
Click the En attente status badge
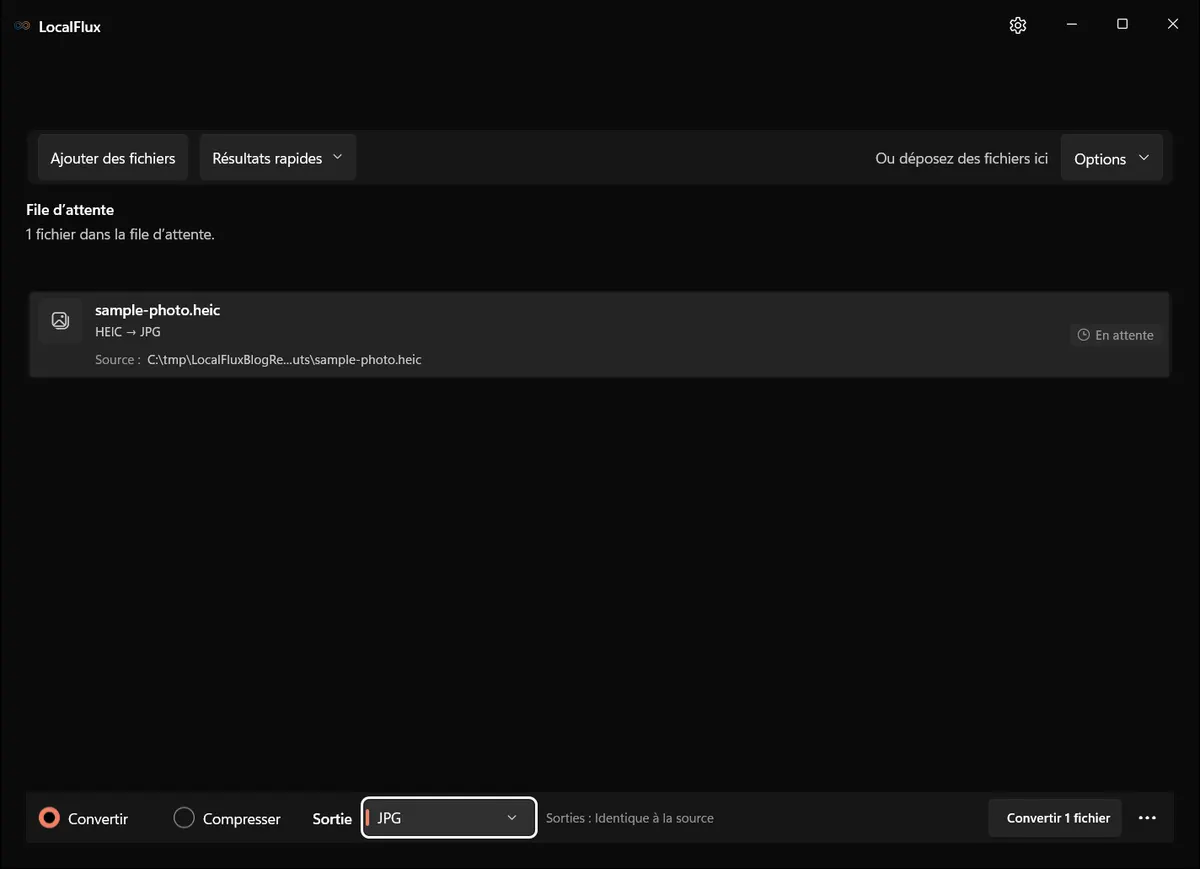click(x=1115, y=336)
